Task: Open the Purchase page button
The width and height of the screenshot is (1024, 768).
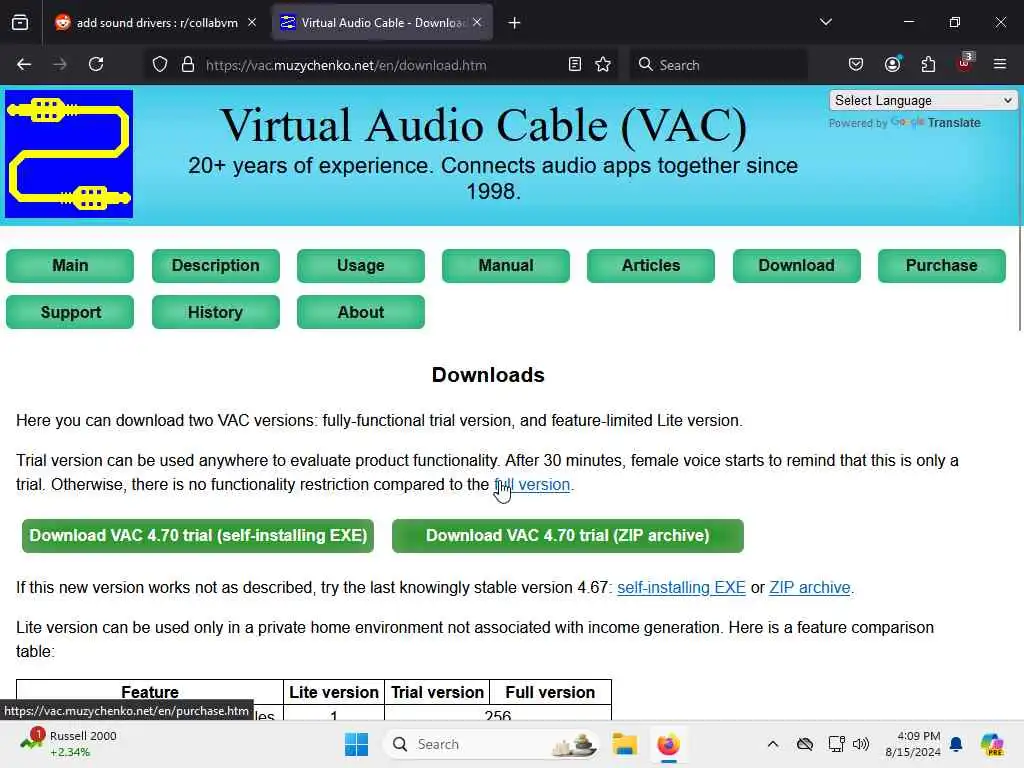Action: pos(942,266)
